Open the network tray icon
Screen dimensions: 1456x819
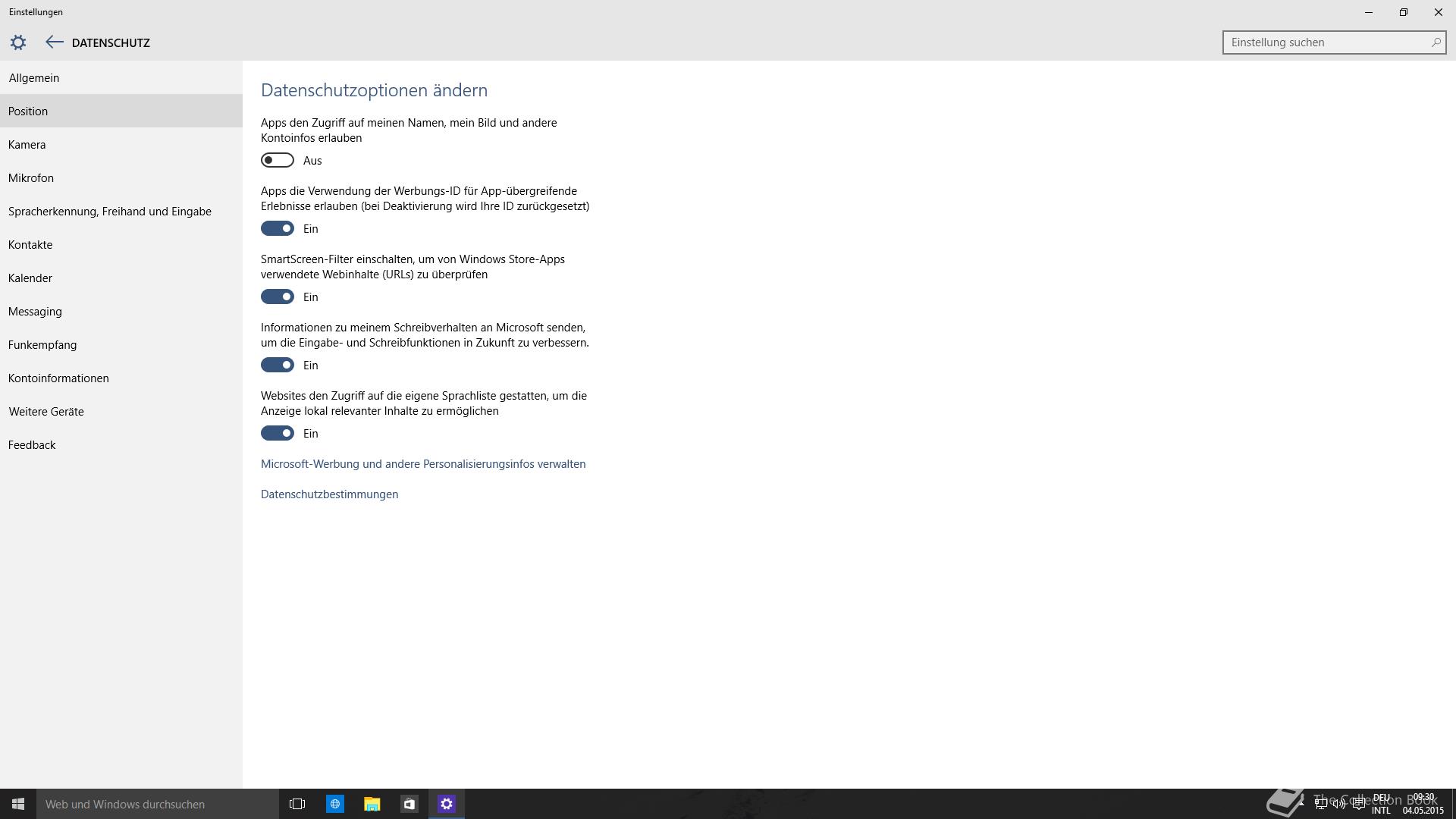(x=1320, y=804)
